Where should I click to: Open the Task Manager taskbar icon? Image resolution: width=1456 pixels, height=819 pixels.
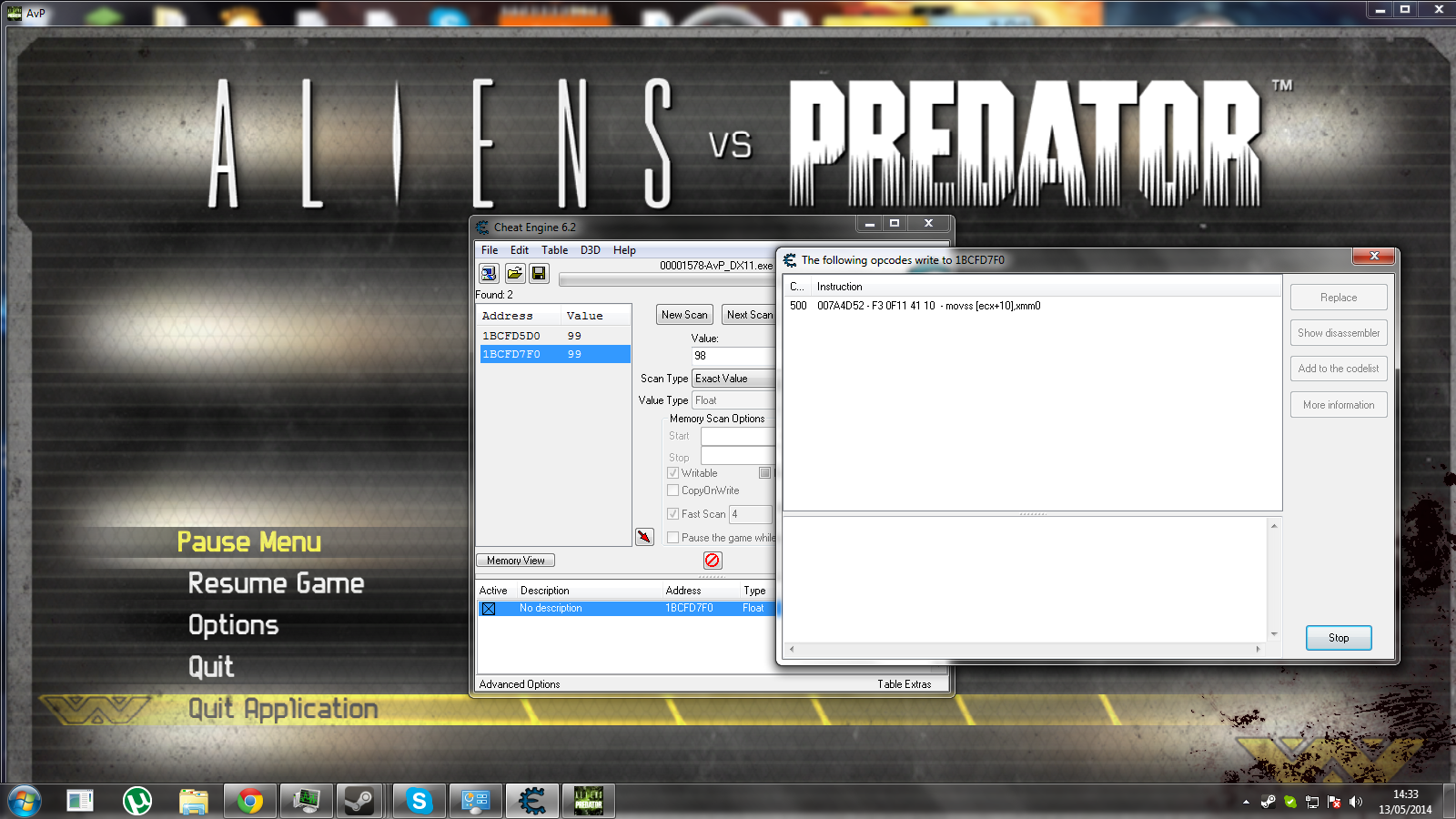[306, 801]
